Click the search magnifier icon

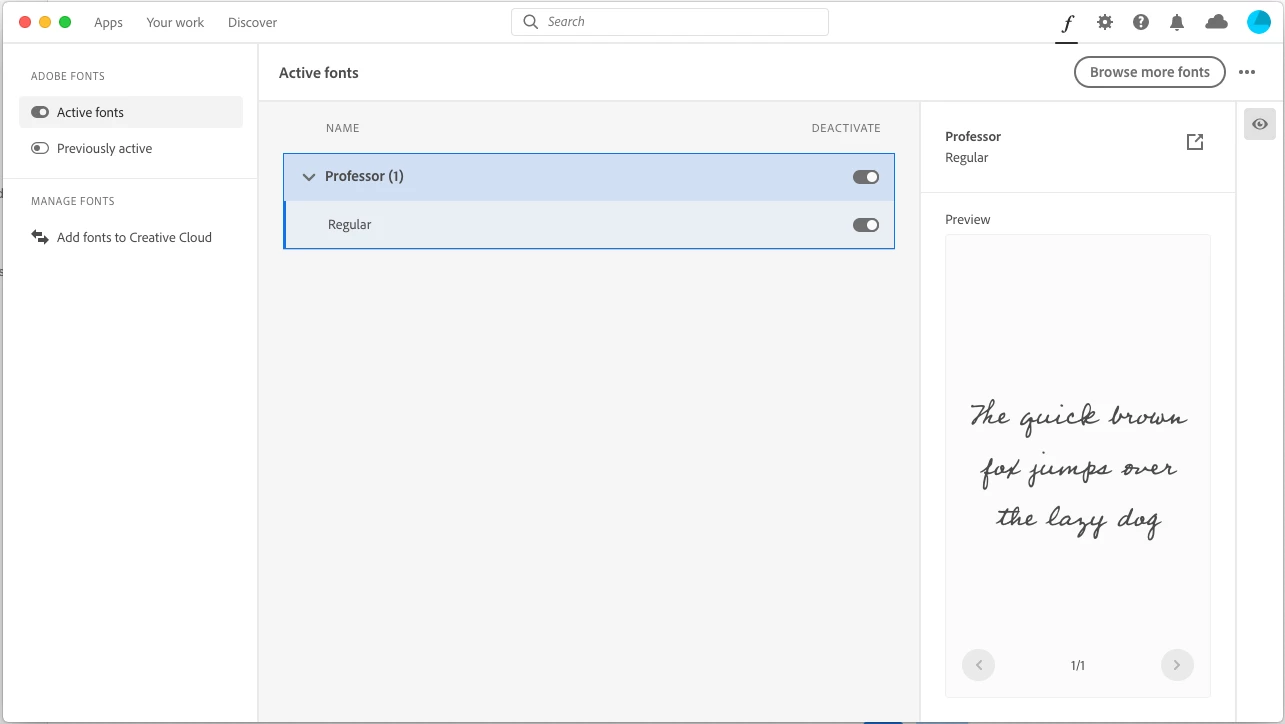coord(531,22)
